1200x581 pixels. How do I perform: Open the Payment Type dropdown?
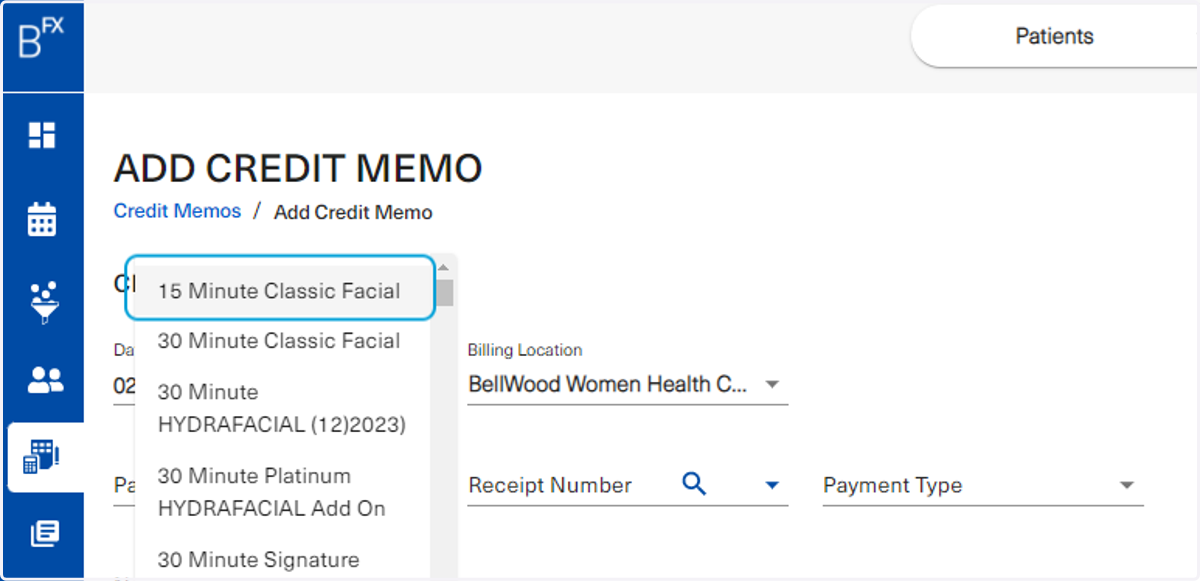click(983, 485)
